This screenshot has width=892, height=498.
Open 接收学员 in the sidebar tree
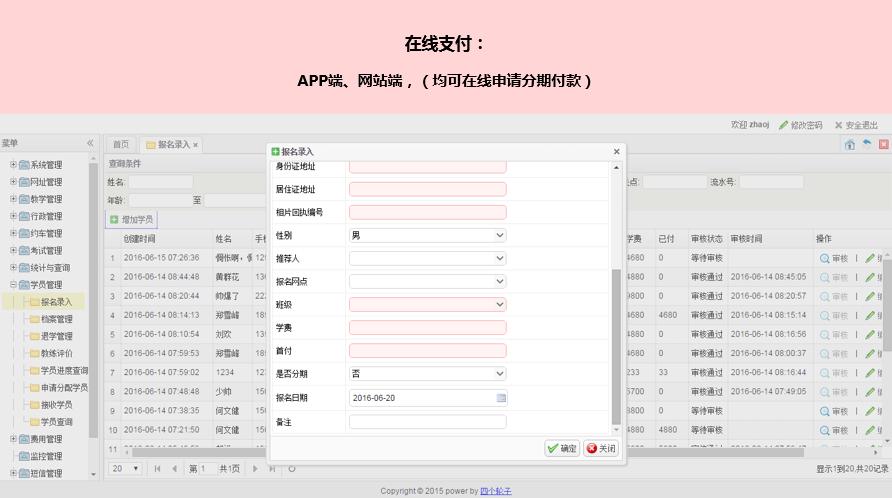tap(57, 405)
